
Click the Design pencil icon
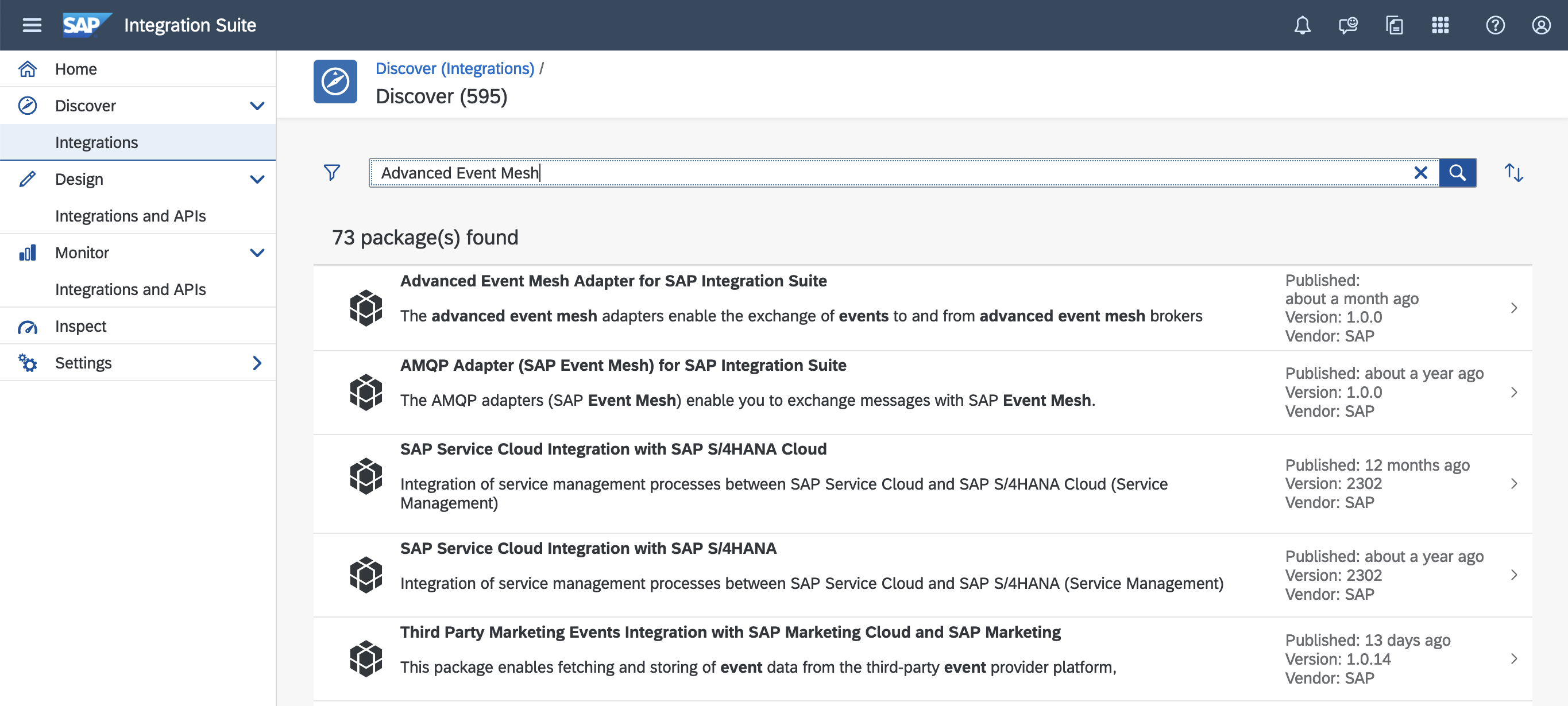click(28, 180)
